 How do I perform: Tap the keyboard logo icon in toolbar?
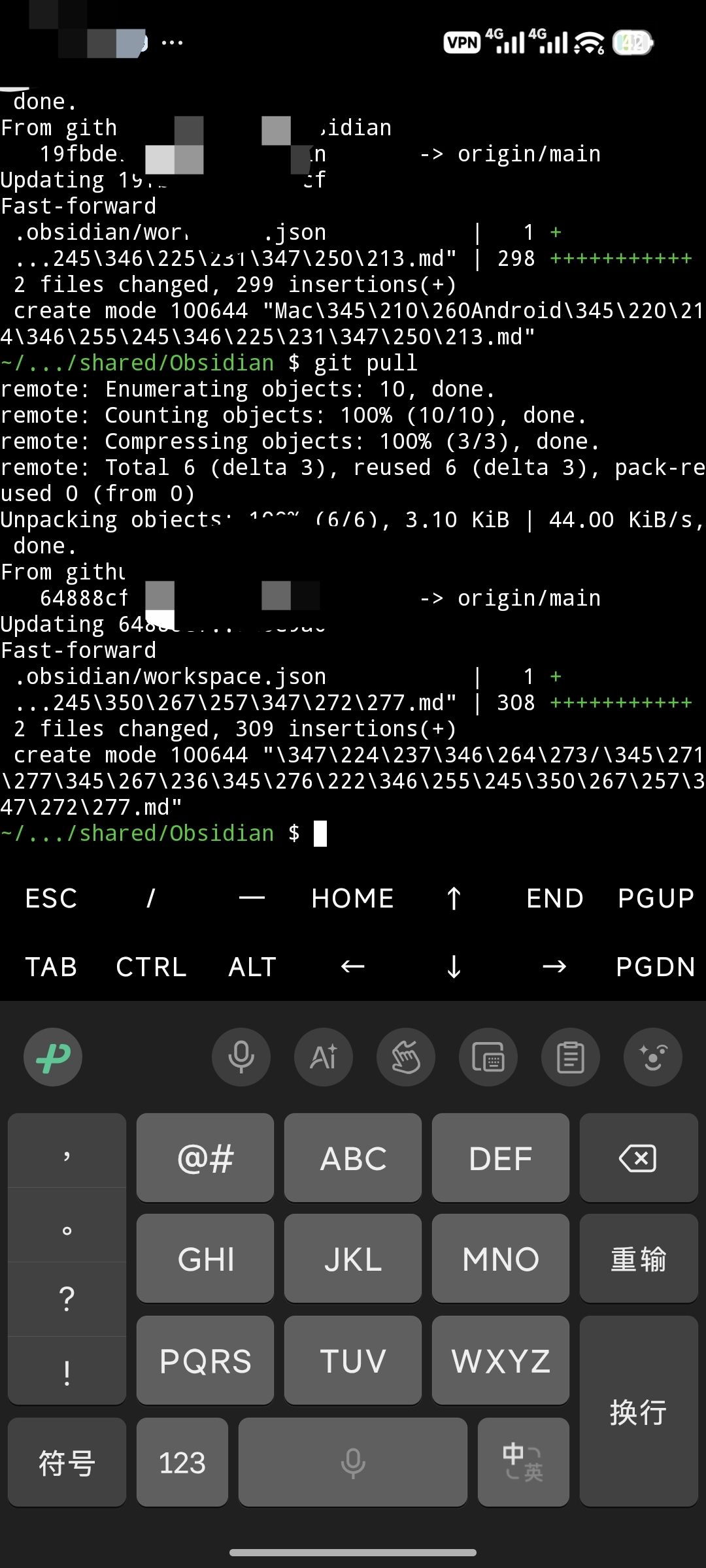[x=53, y=1057]
